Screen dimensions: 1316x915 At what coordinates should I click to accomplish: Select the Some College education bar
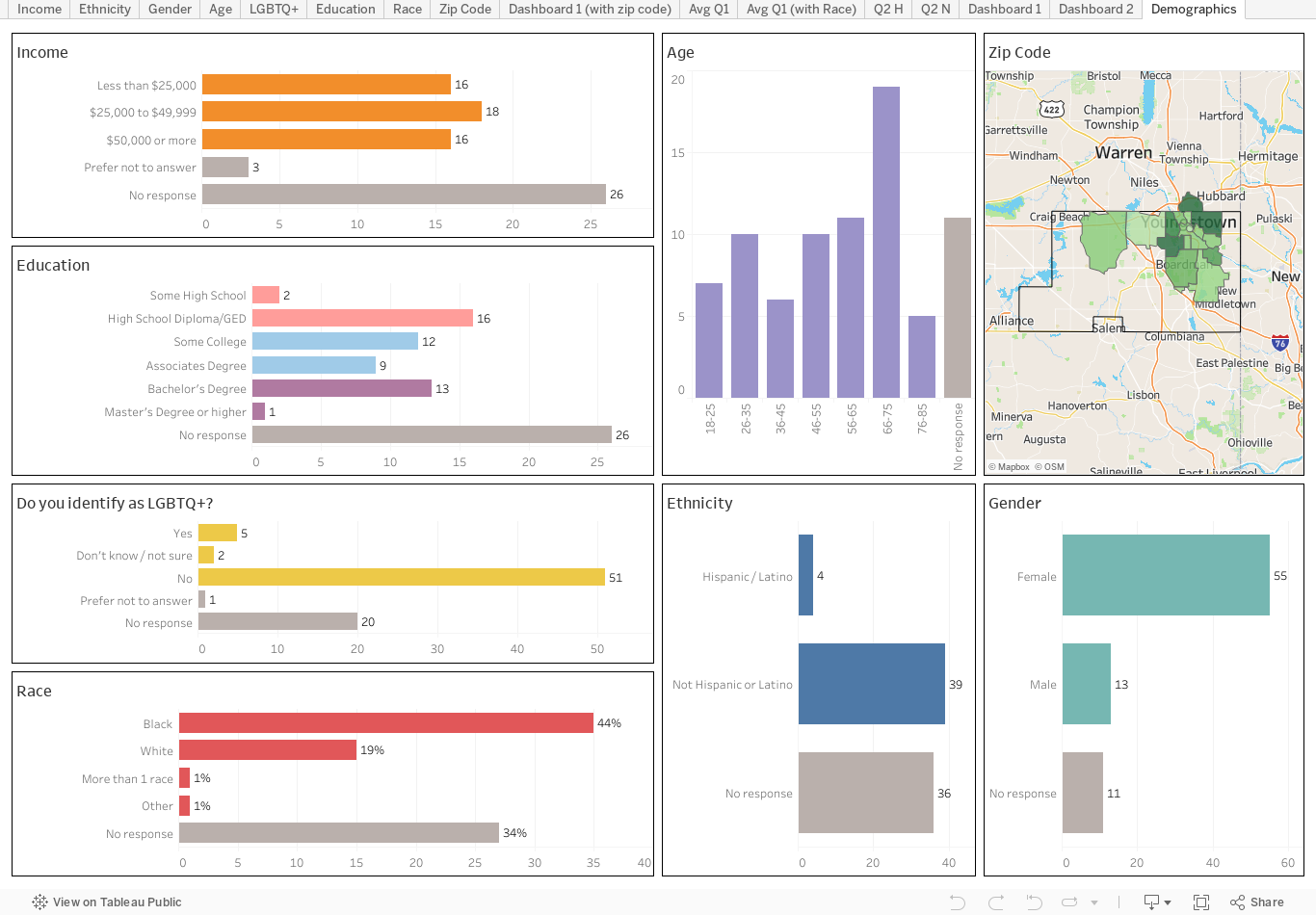click(x=335, y=341)
